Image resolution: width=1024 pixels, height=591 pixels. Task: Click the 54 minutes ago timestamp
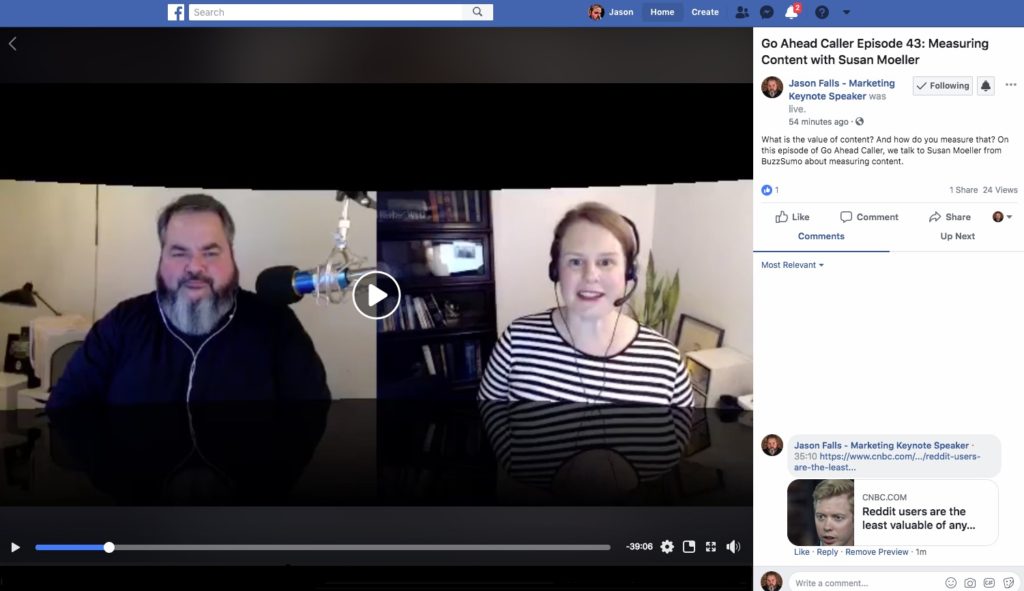pyautogui.click(x=818, y=121)
